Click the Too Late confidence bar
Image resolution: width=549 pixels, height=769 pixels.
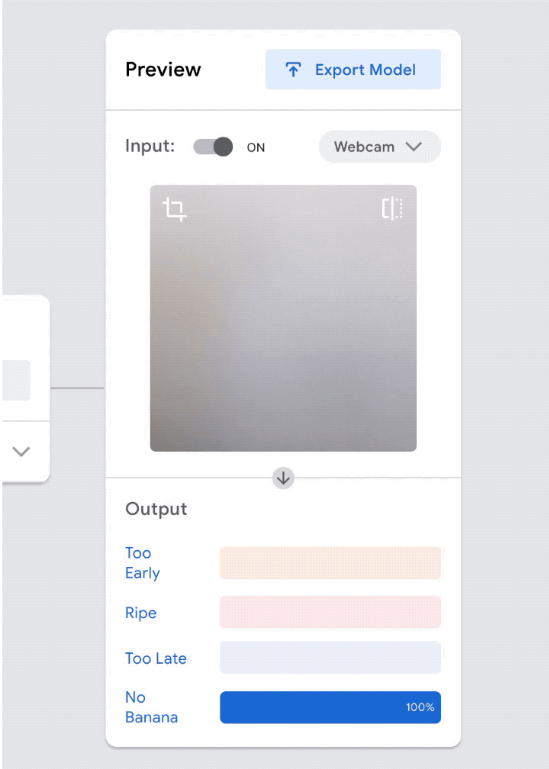click(330, 658)
